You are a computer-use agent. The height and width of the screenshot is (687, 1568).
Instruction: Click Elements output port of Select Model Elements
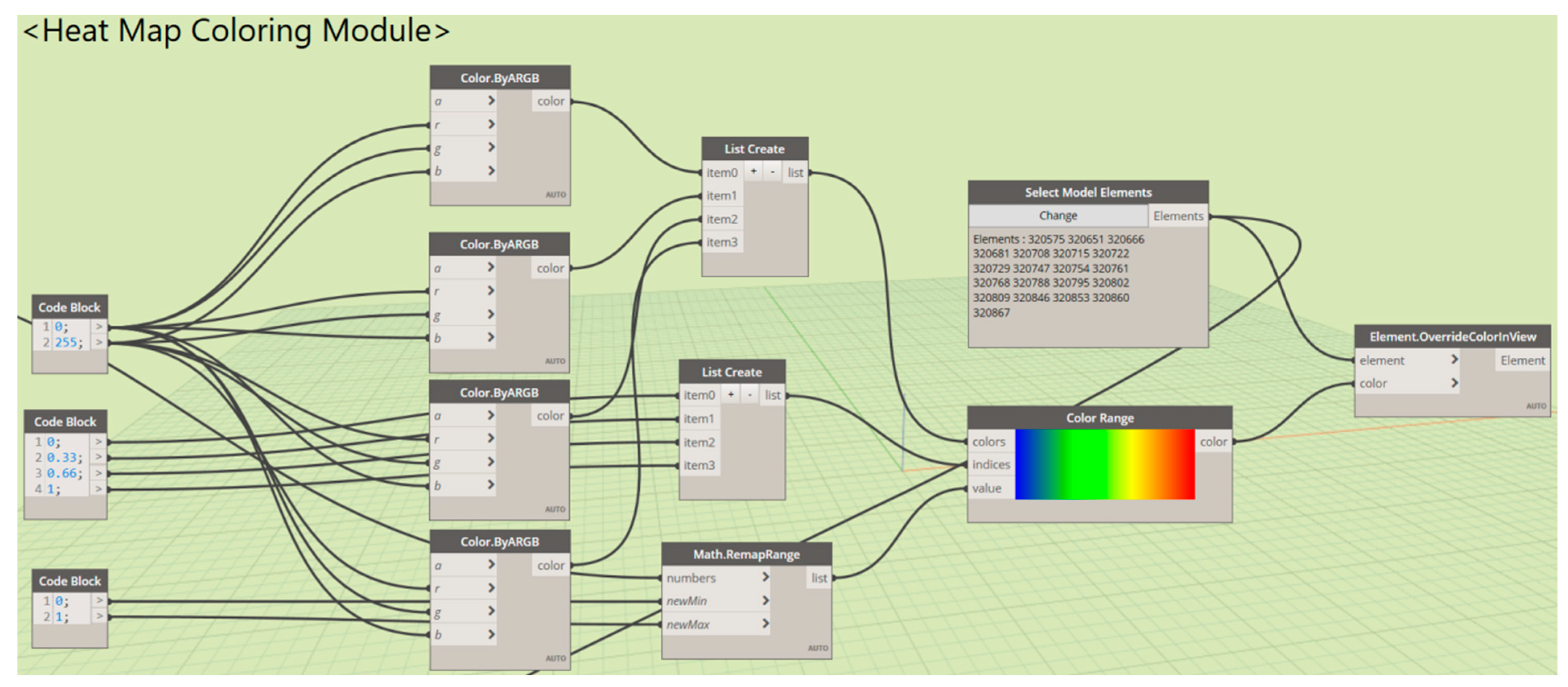[x=1178, y=216]
